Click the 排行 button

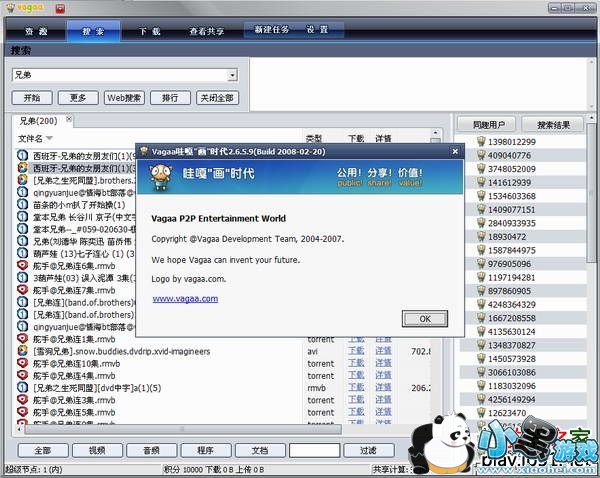pyautogui.click(x=170, y=98)
